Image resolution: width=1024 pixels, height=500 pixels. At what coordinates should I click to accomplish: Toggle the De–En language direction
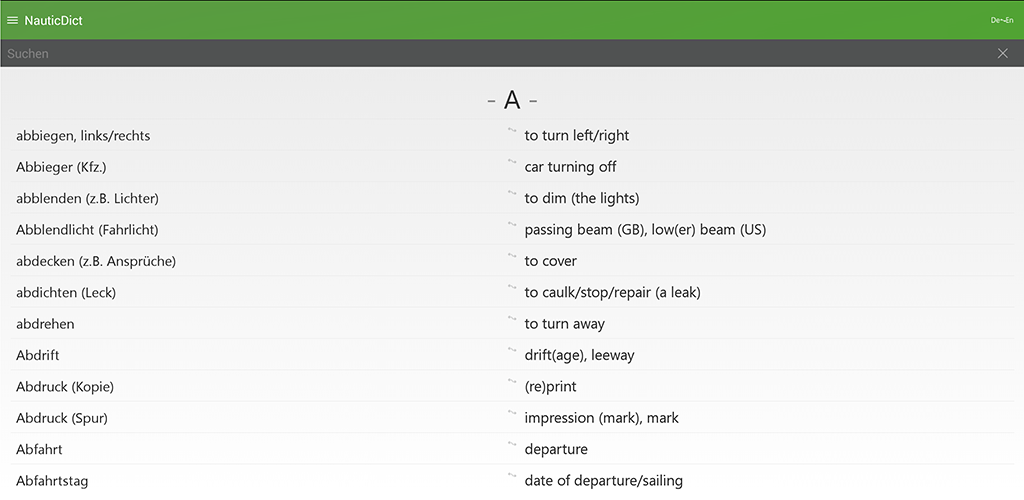click(x=1001, y=20)
